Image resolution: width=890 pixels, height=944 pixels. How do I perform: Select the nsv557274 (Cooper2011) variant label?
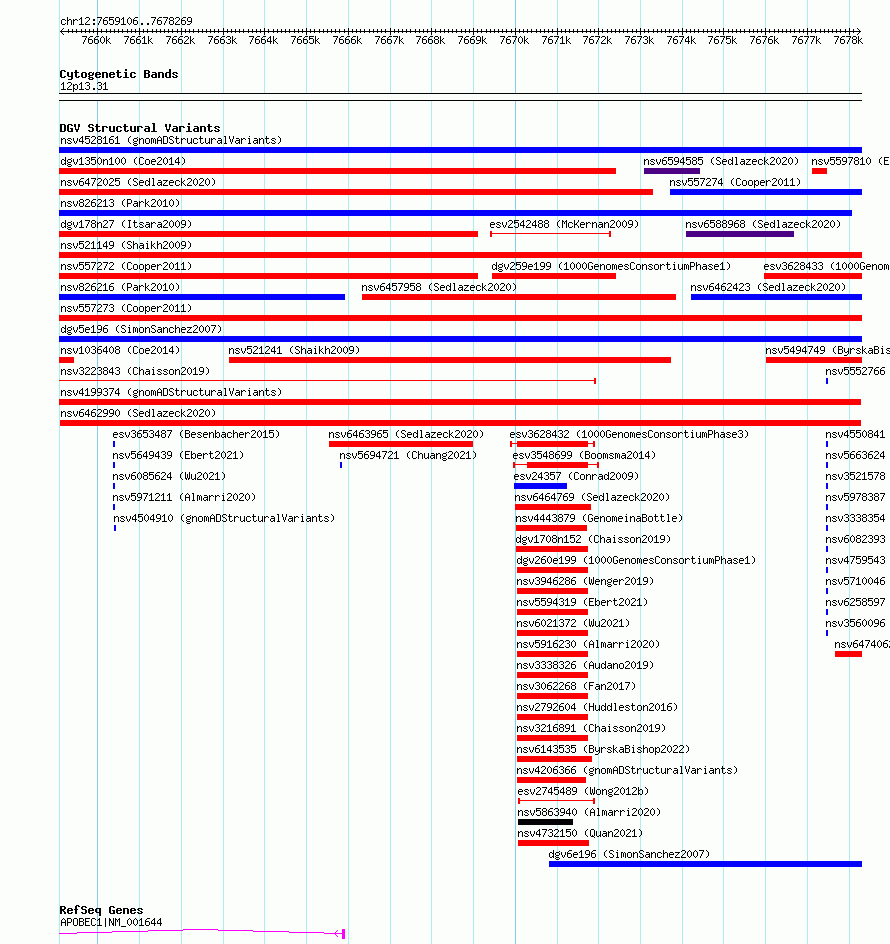click(735, 182)
